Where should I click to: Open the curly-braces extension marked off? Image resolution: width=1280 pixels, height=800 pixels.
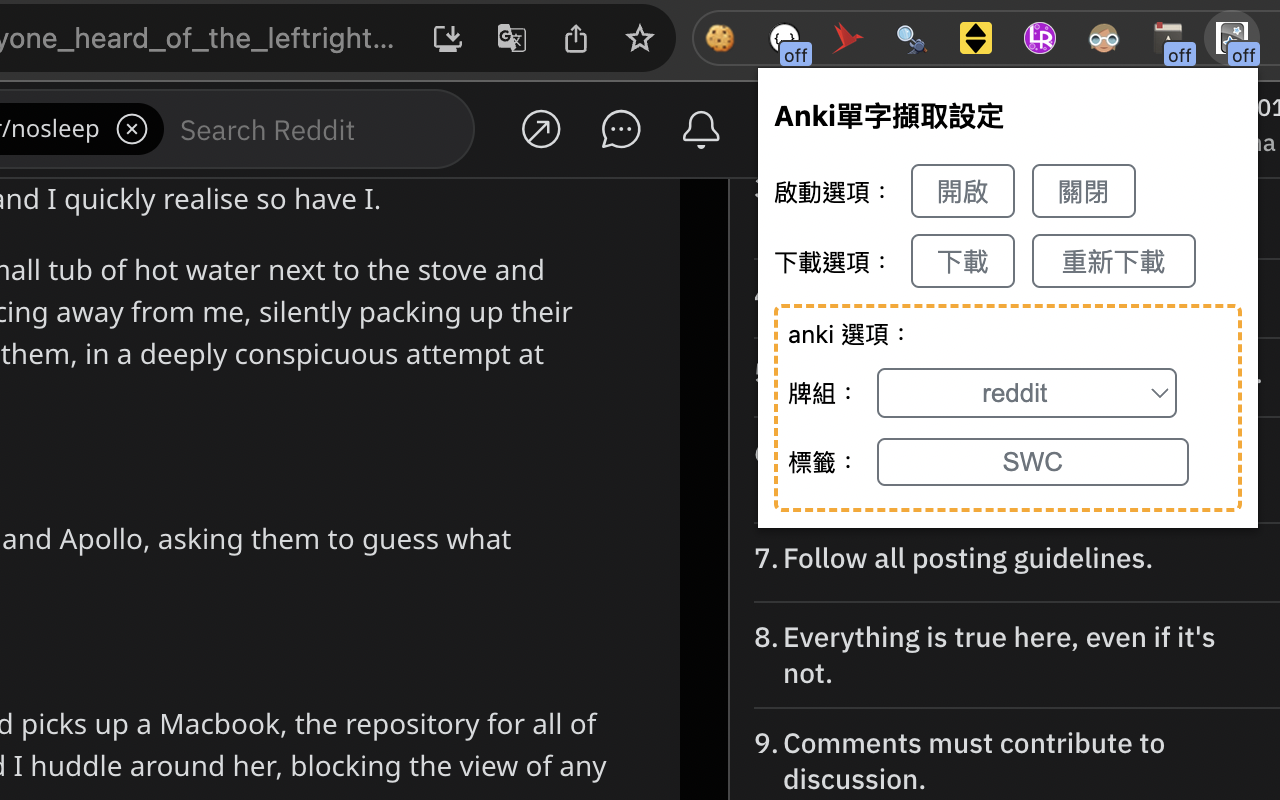coord(786,40)
